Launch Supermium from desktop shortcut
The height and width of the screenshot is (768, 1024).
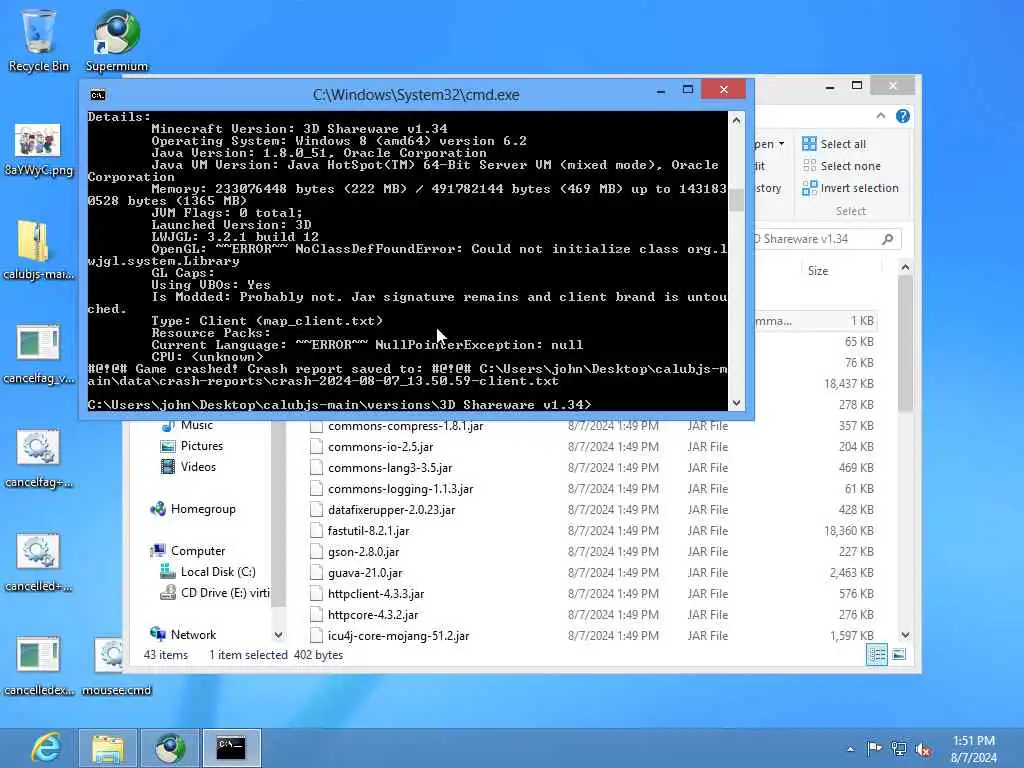click(x=117, y=40)
